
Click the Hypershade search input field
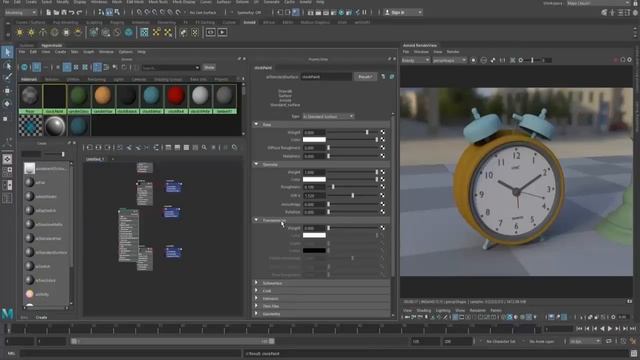tap(171, 67)
